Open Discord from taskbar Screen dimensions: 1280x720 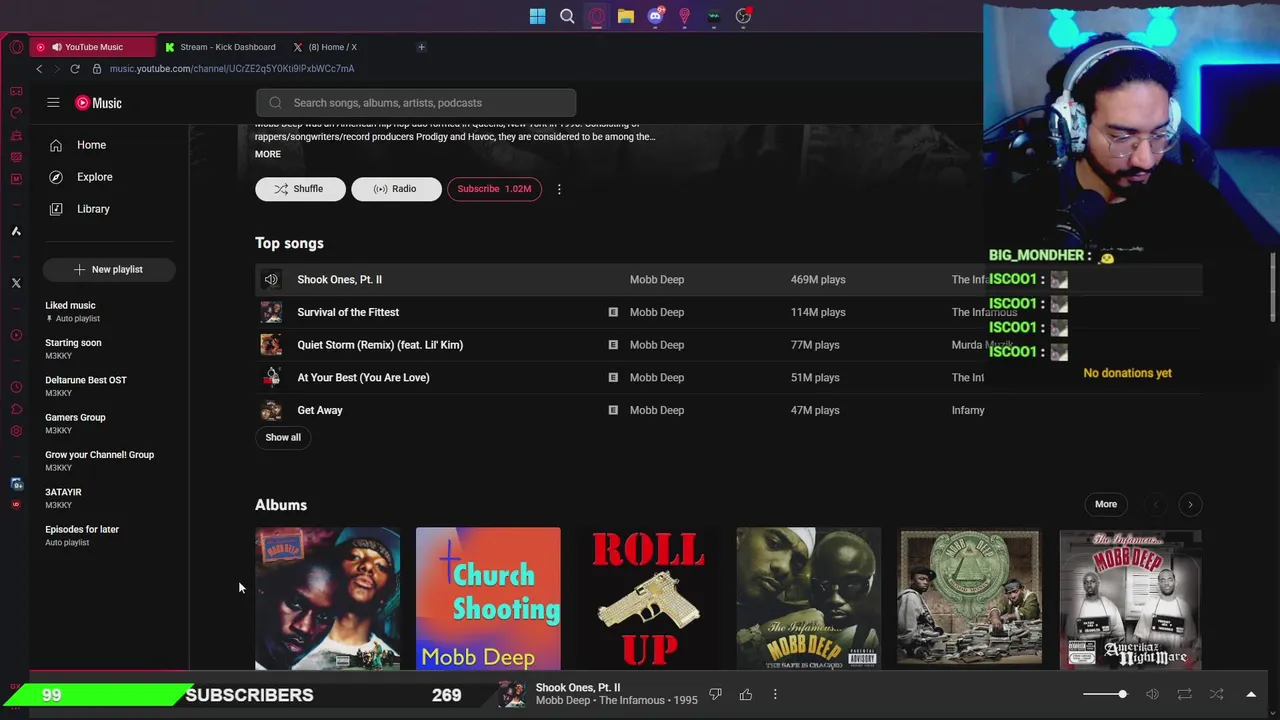tap(655, 16)
